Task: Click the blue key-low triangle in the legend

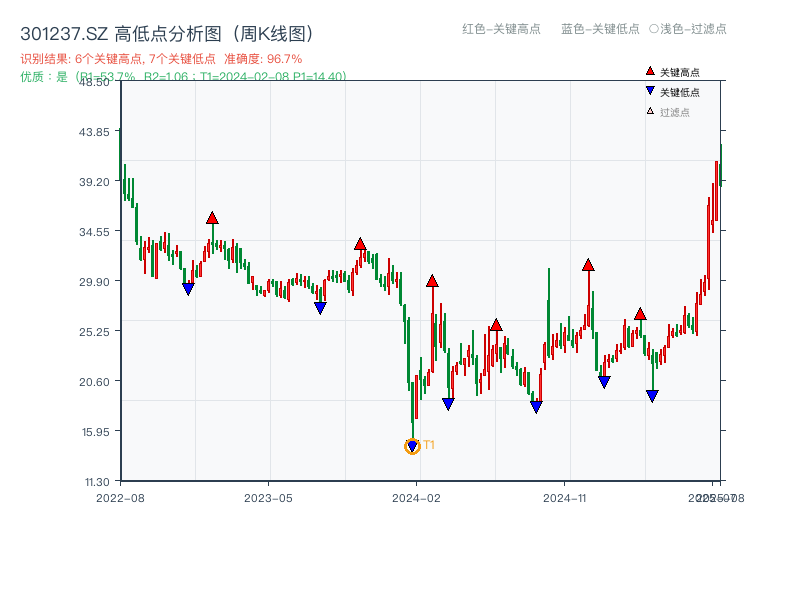Action: (650, 92)
